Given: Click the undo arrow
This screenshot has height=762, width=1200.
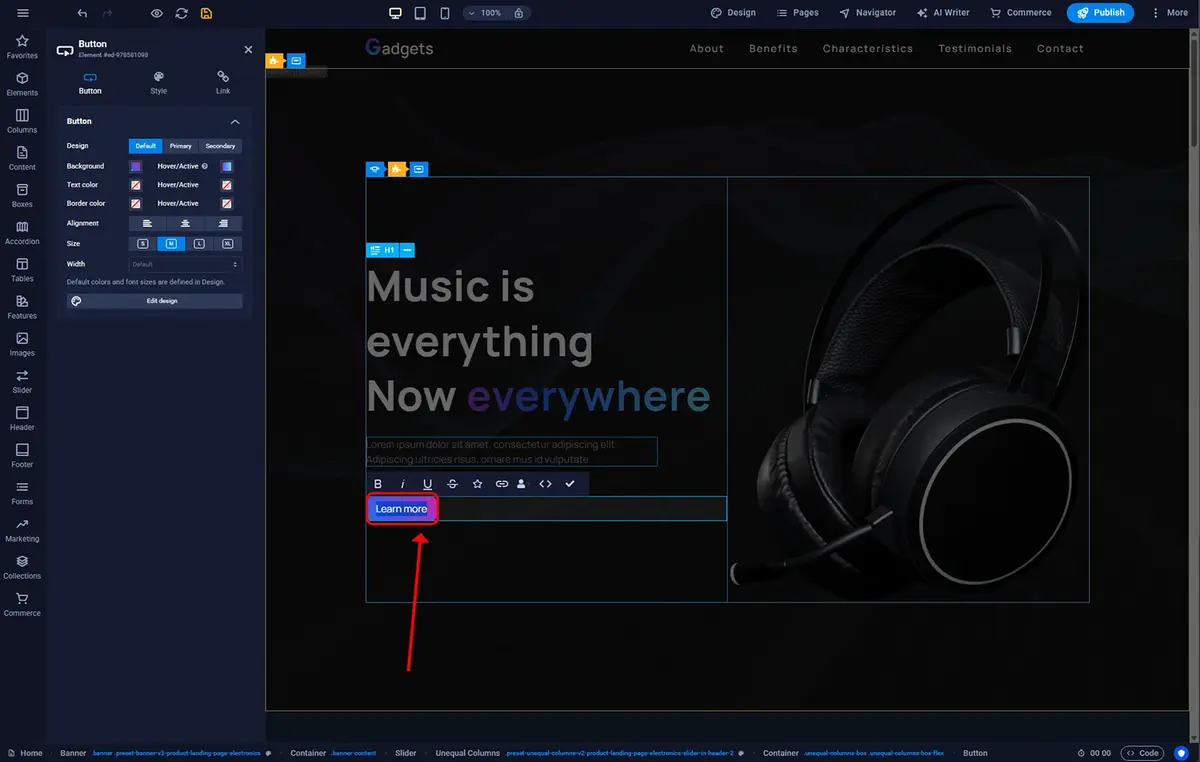Looking at the screenshot, I should click(82, 13).
